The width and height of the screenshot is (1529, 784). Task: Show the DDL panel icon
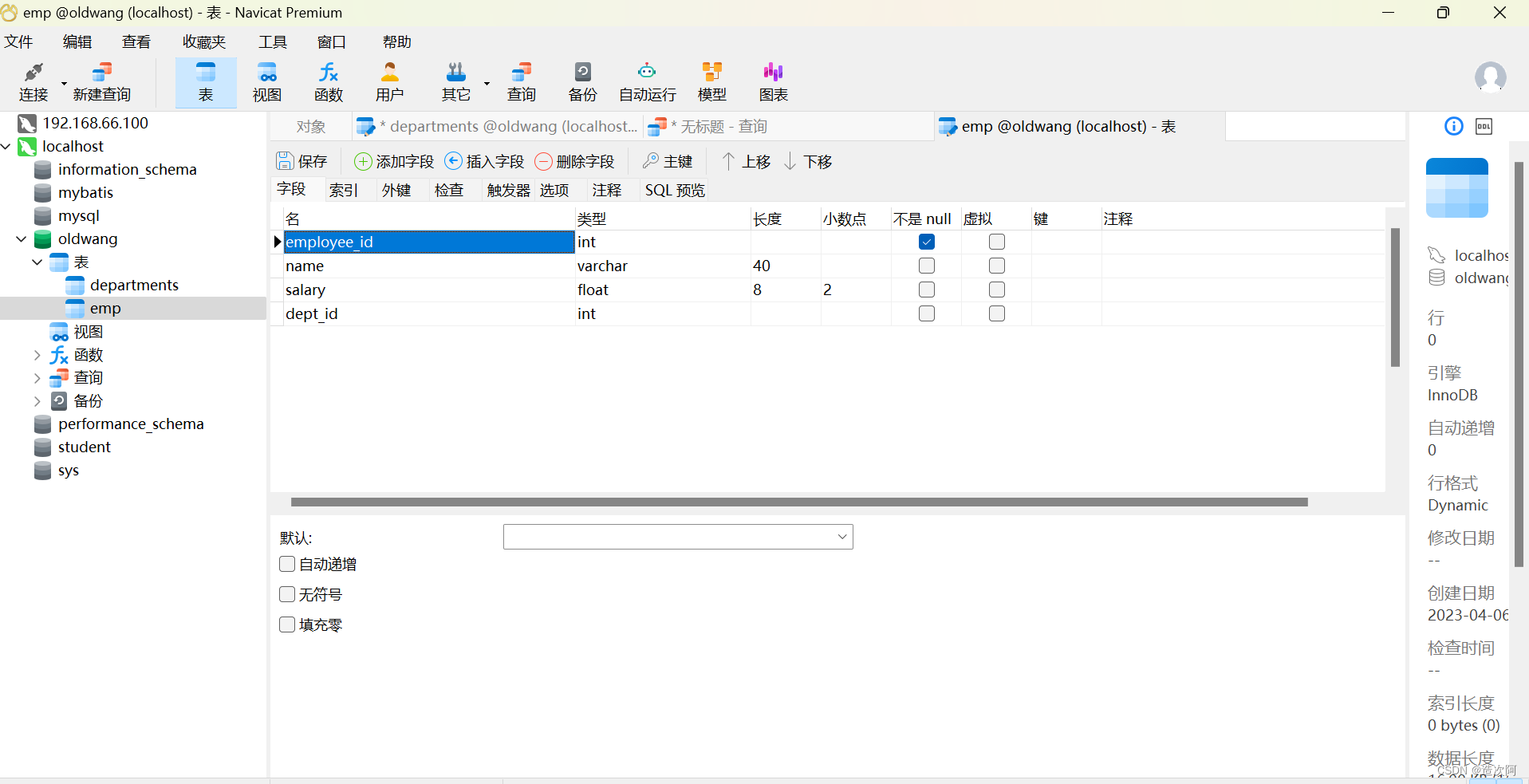click(1484, 126)
